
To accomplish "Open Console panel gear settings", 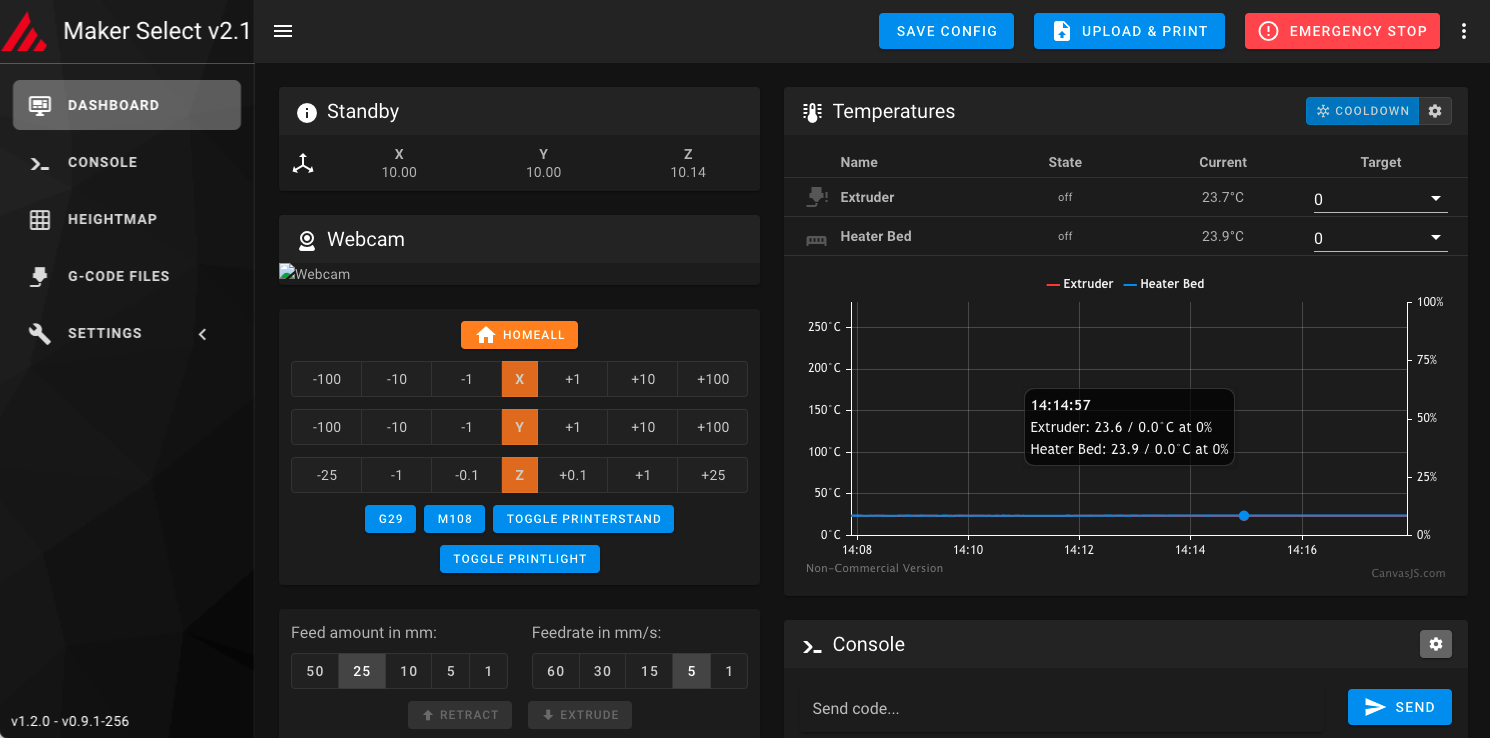I will [x=1436, y=644].
